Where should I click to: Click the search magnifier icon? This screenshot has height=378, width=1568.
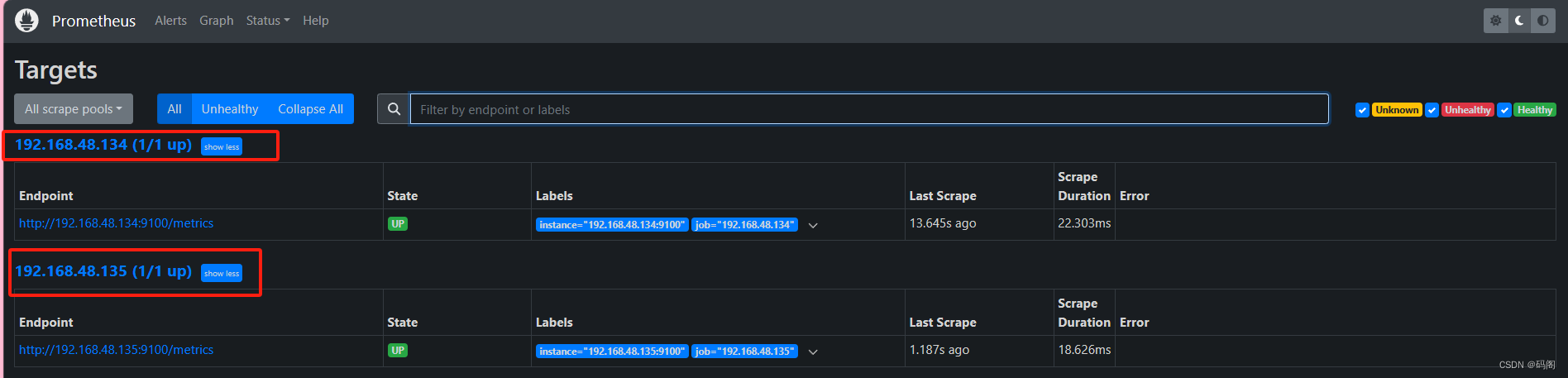tap(394, 109)
